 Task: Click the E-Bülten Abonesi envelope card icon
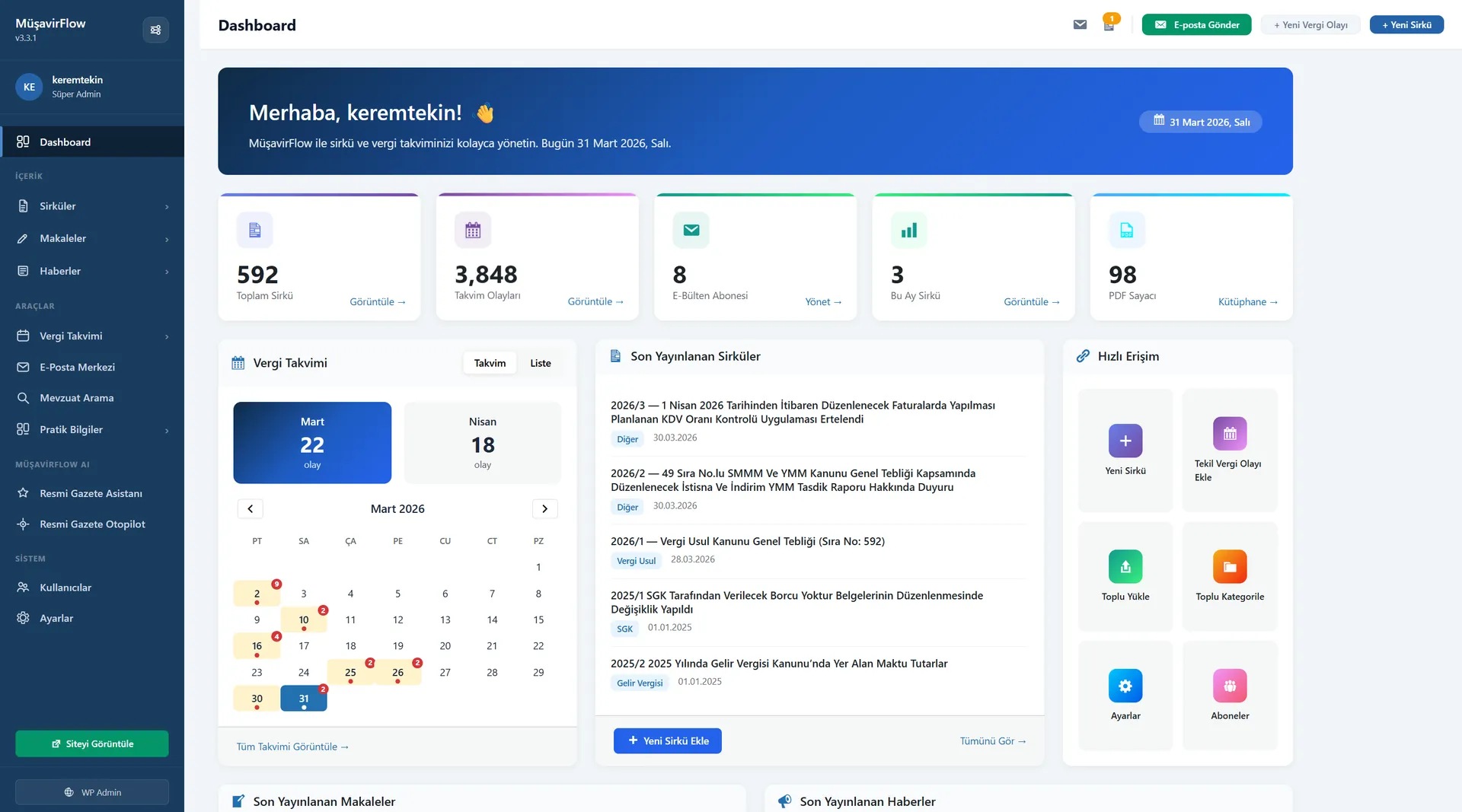[691, 230]
